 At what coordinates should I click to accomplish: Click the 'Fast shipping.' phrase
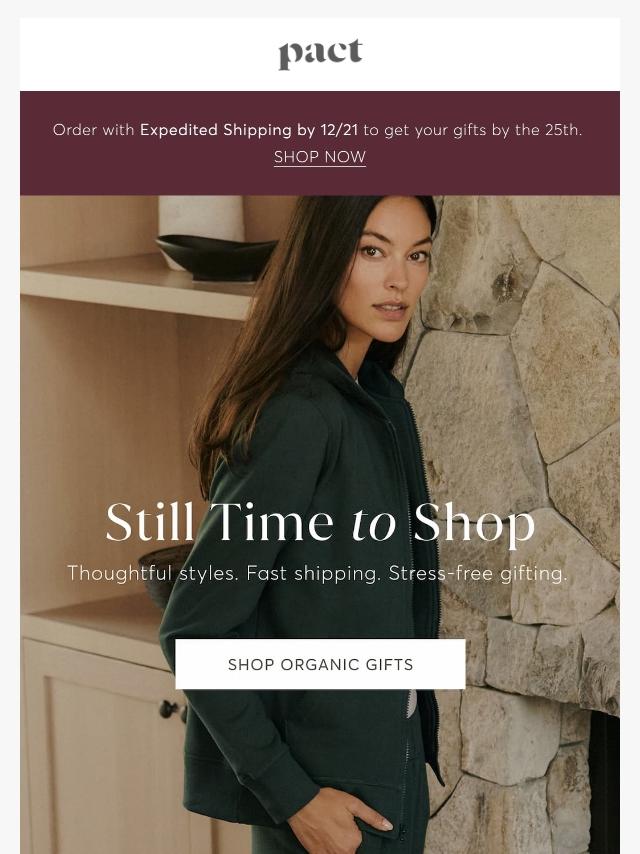313,574
